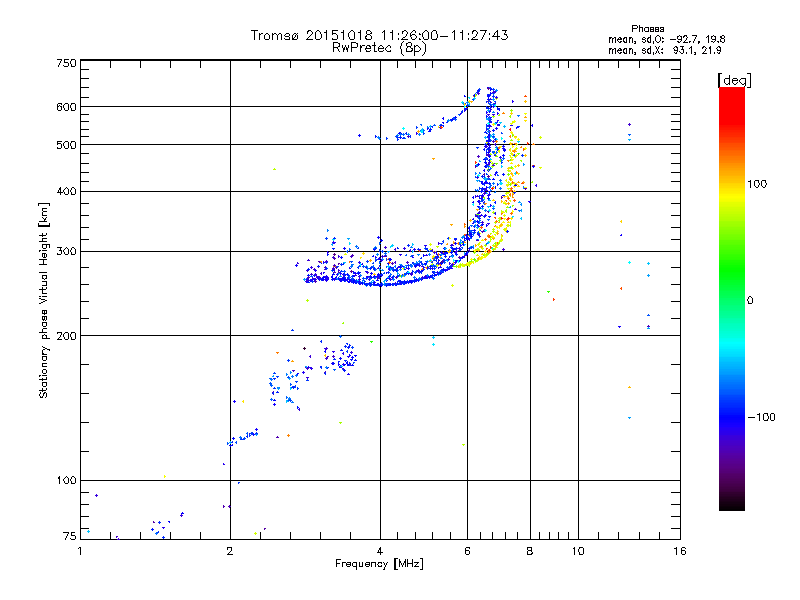The image size is (800, 600).
Task: Click the x-axis label '1'
Action: click(80, 551)
